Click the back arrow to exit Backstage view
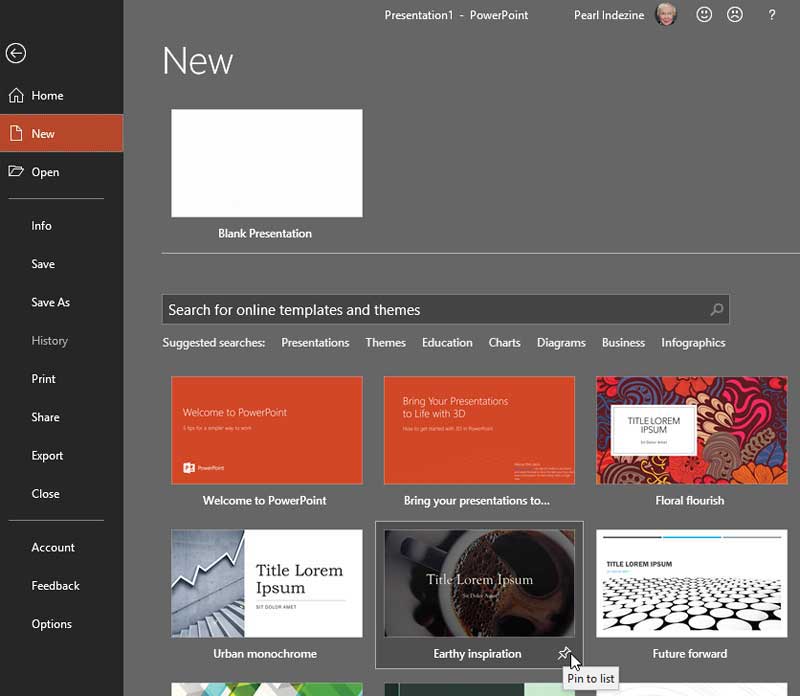 pos(15,53)
